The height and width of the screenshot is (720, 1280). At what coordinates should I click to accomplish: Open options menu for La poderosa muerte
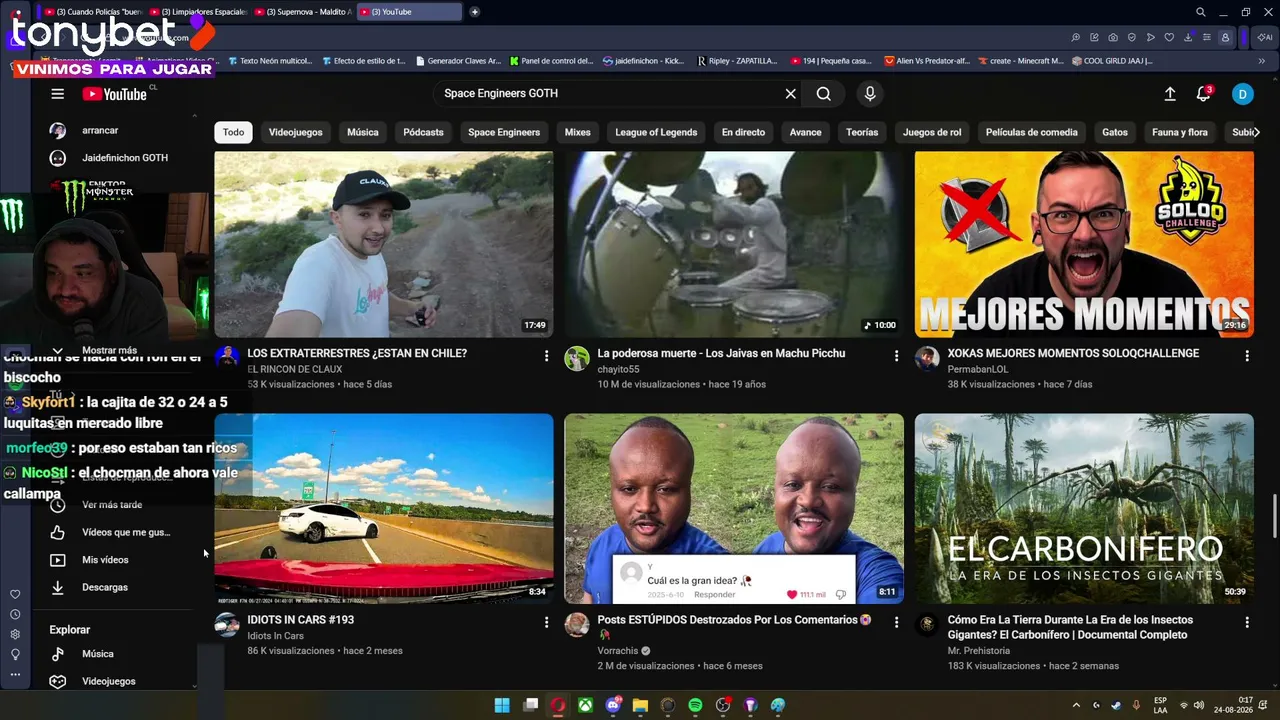[896, 355]
